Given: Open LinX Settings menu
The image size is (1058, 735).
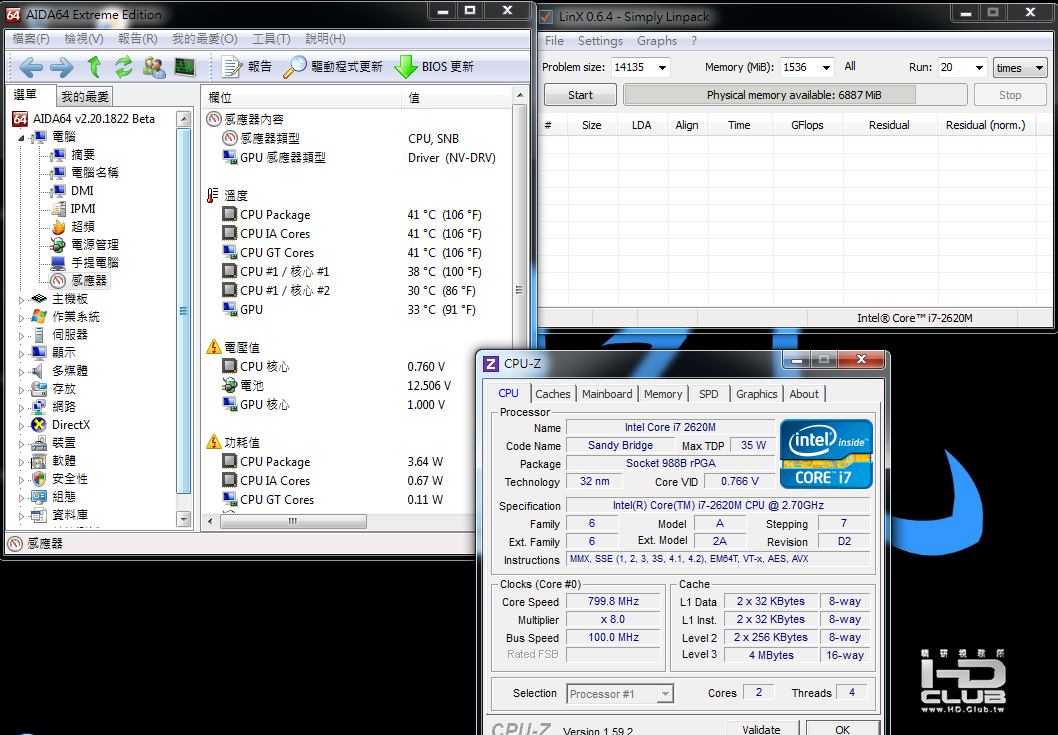Looking at the screenshot, I should click(600, 40).
